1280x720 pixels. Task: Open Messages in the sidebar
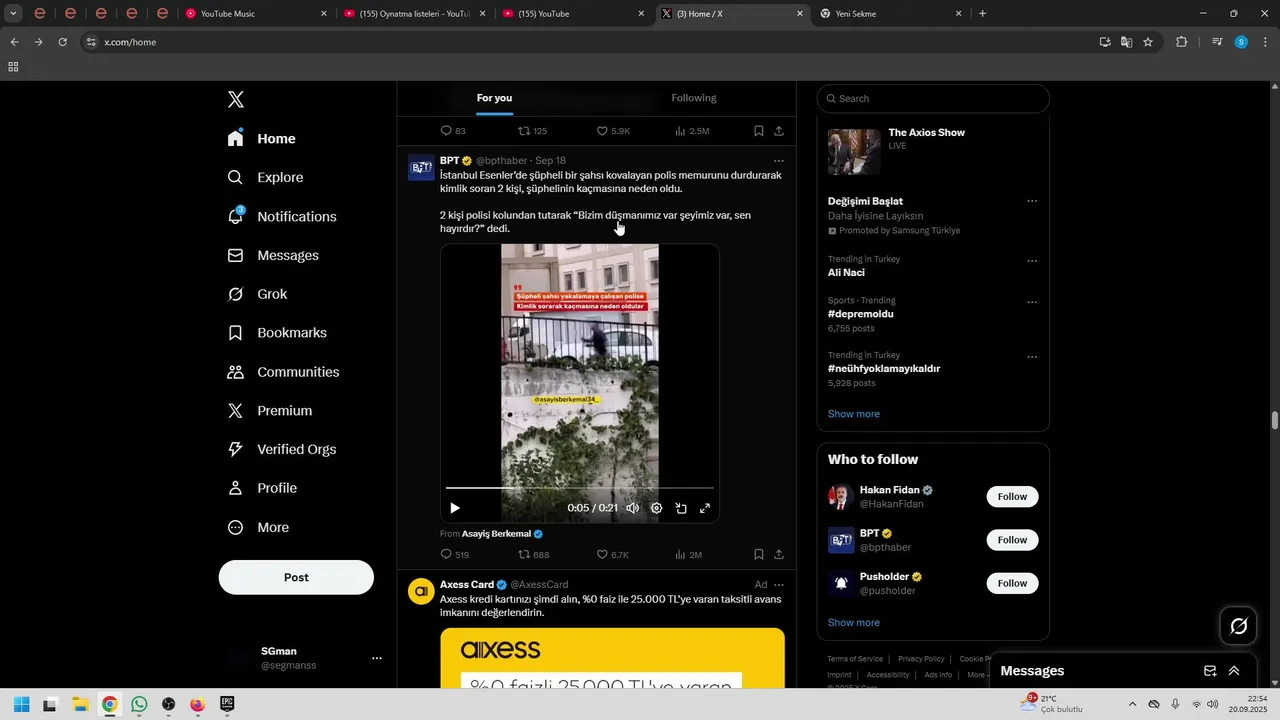(x=273, y=255)
